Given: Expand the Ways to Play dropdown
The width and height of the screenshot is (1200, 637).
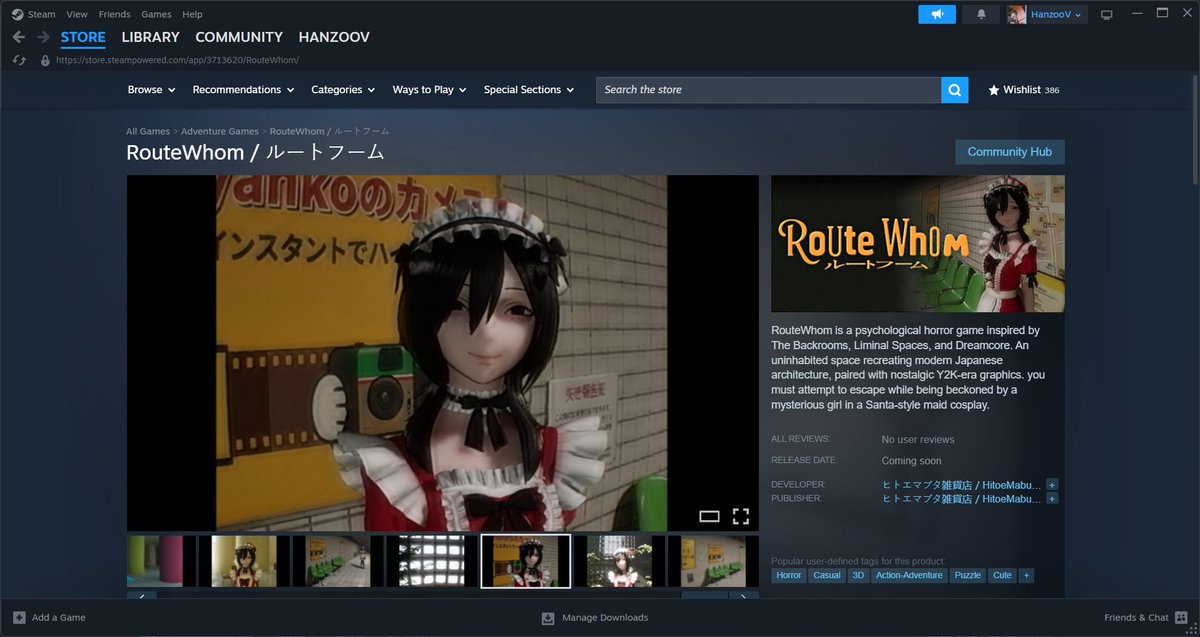Looking at the screenshot, I should [429, 89].
